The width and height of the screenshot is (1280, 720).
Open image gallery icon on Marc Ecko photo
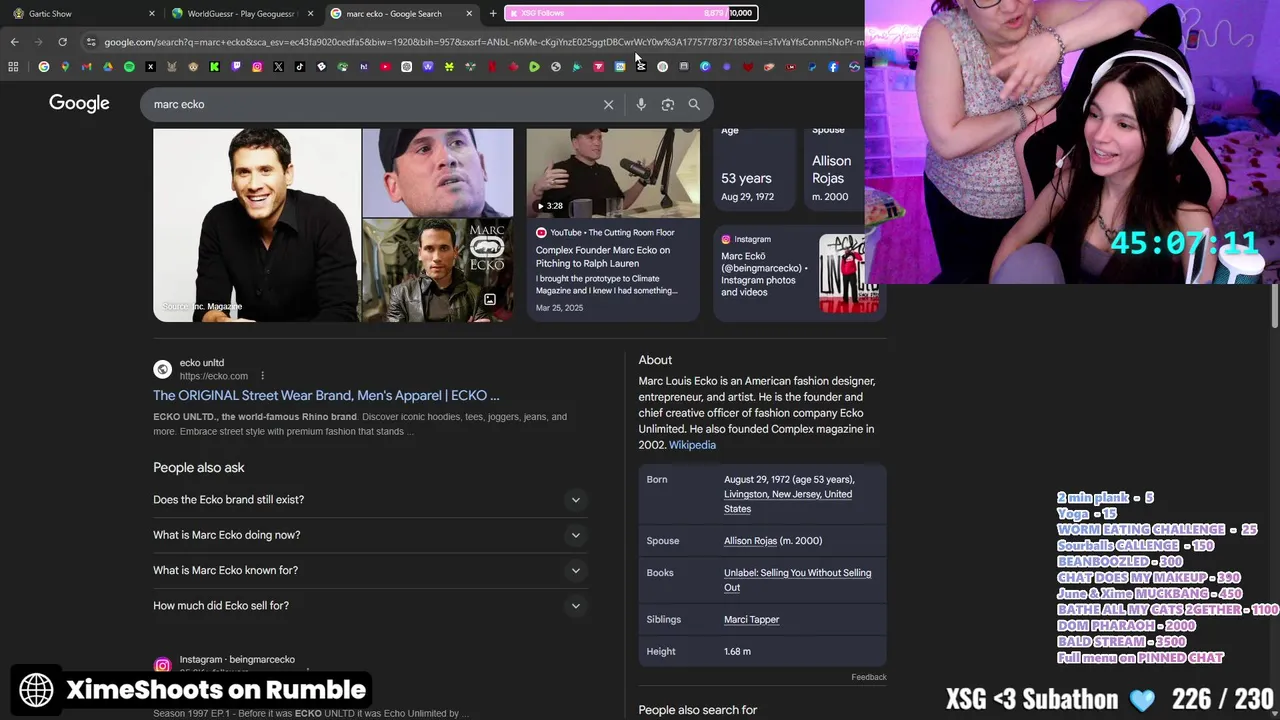coord(490,299)
